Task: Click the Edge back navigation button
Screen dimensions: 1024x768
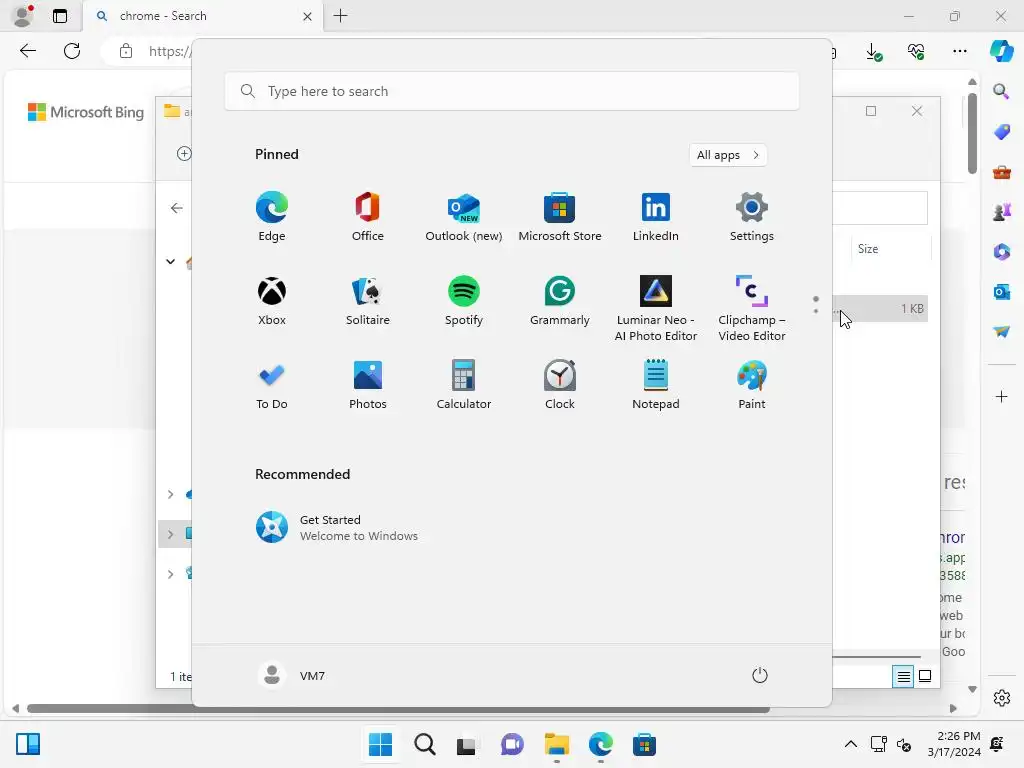Action: point(28,51)
